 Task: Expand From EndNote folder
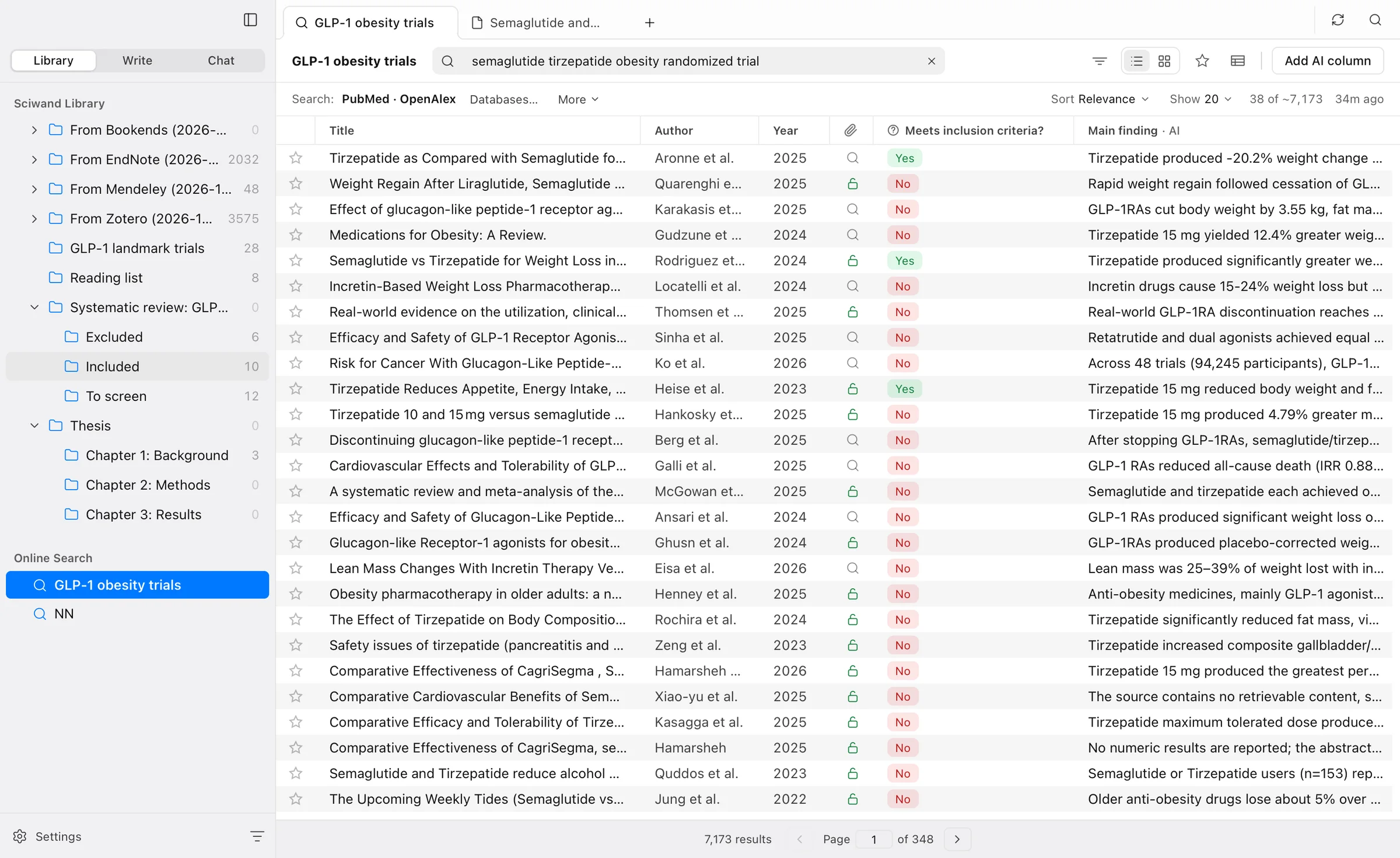pos(34,159)
